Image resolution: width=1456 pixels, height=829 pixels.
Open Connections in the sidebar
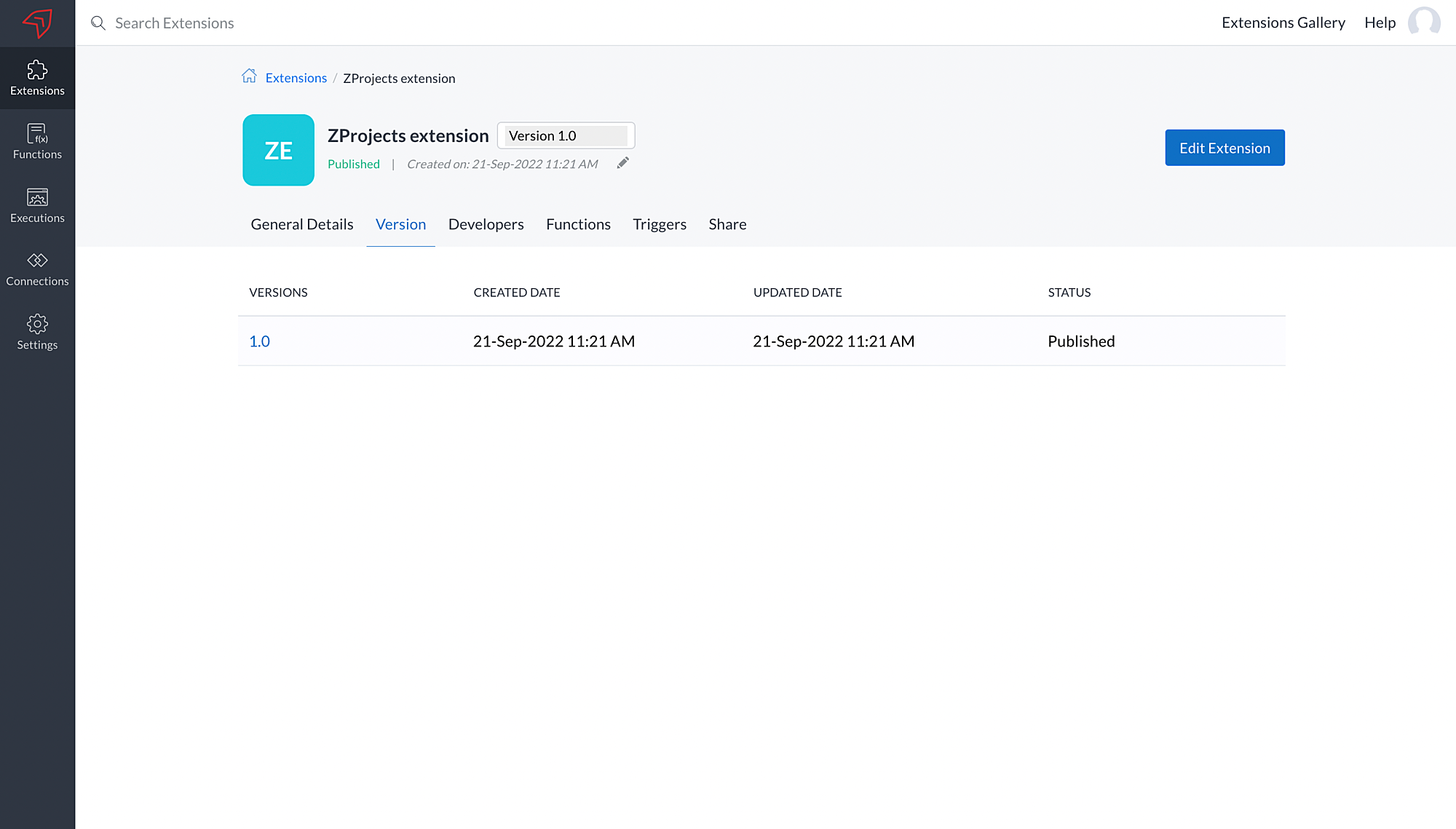click(37, 269)
